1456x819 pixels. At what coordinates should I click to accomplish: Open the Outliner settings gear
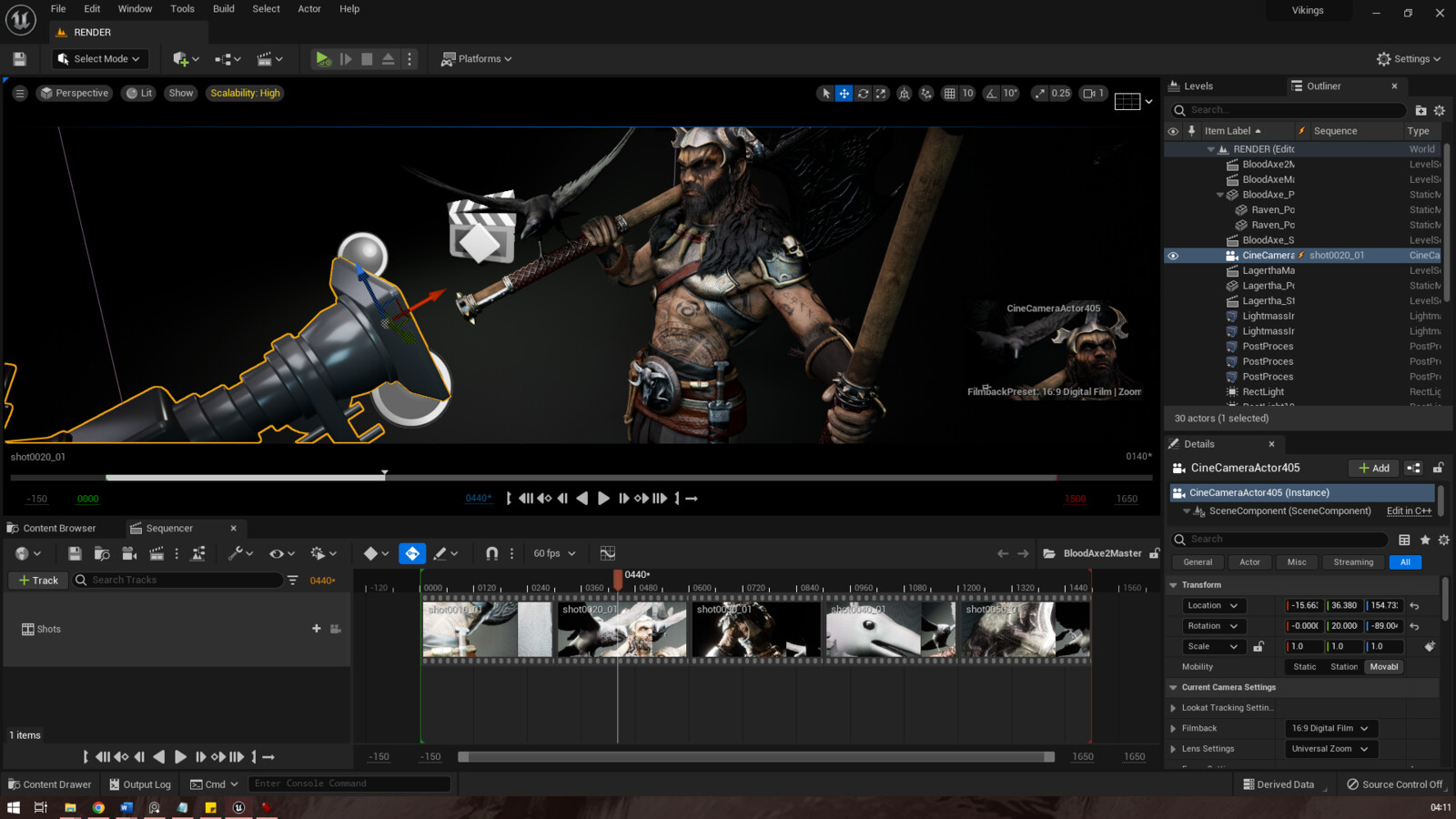[1440, 110]
